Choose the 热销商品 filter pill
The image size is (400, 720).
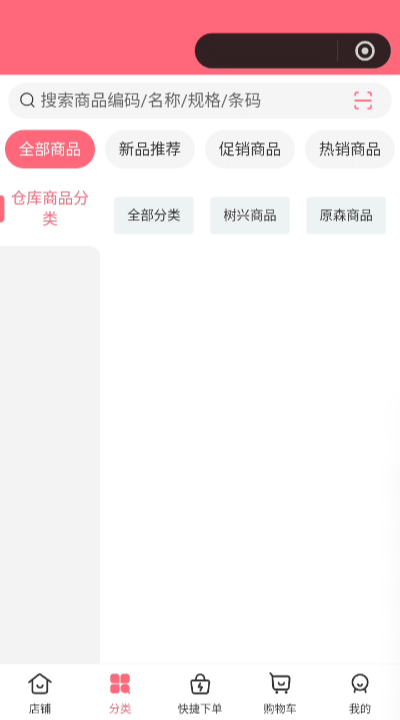pyautogui.click(x=350, y=149)
